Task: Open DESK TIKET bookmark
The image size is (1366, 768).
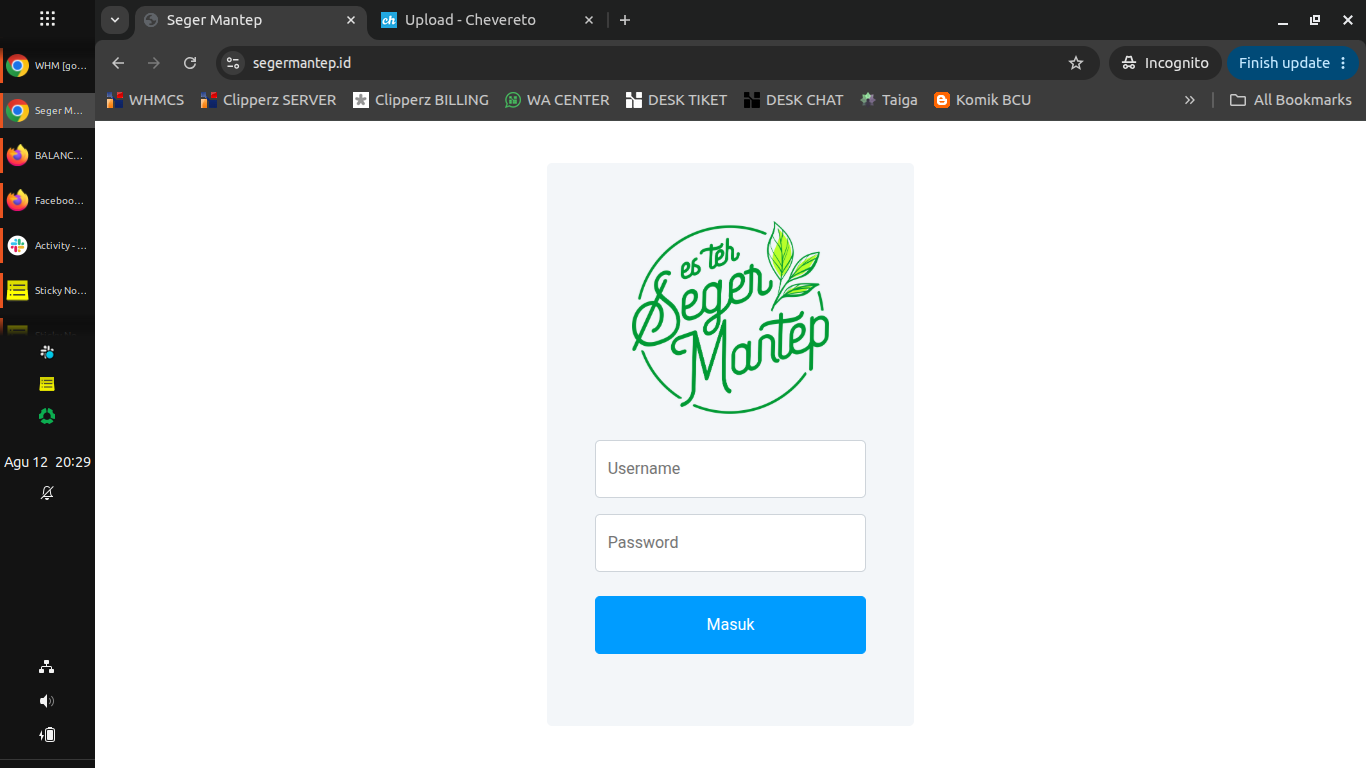Action: (676, 100)
